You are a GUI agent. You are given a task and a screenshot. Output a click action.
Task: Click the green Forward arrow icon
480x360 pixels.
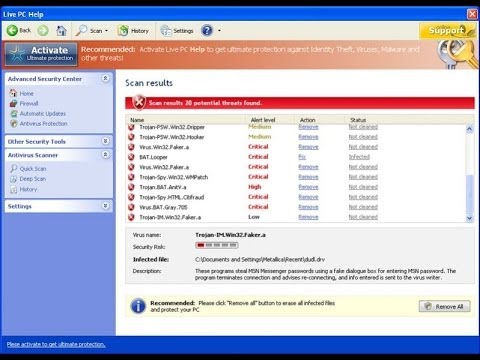click(43, 30)
